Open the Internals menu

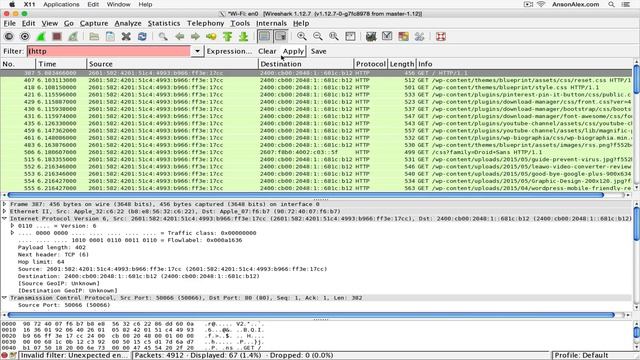(x=271, y=23)
